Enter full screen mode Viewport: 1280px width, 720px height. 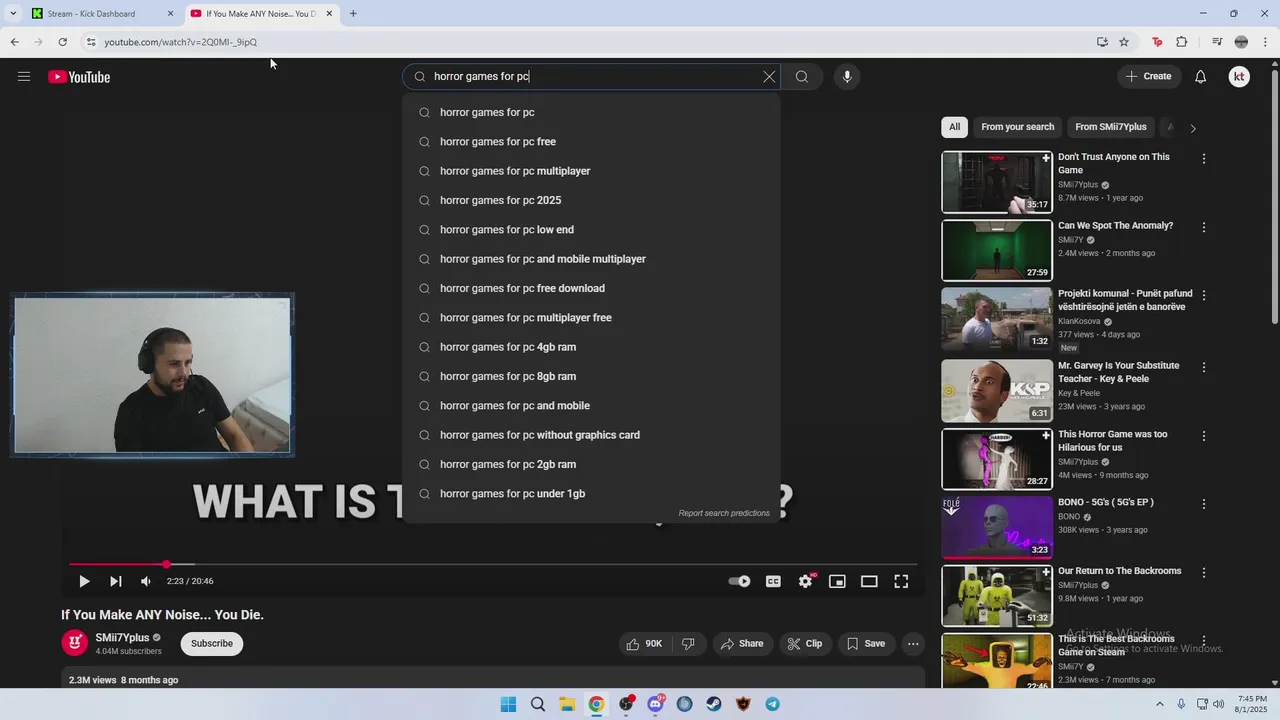901,581
